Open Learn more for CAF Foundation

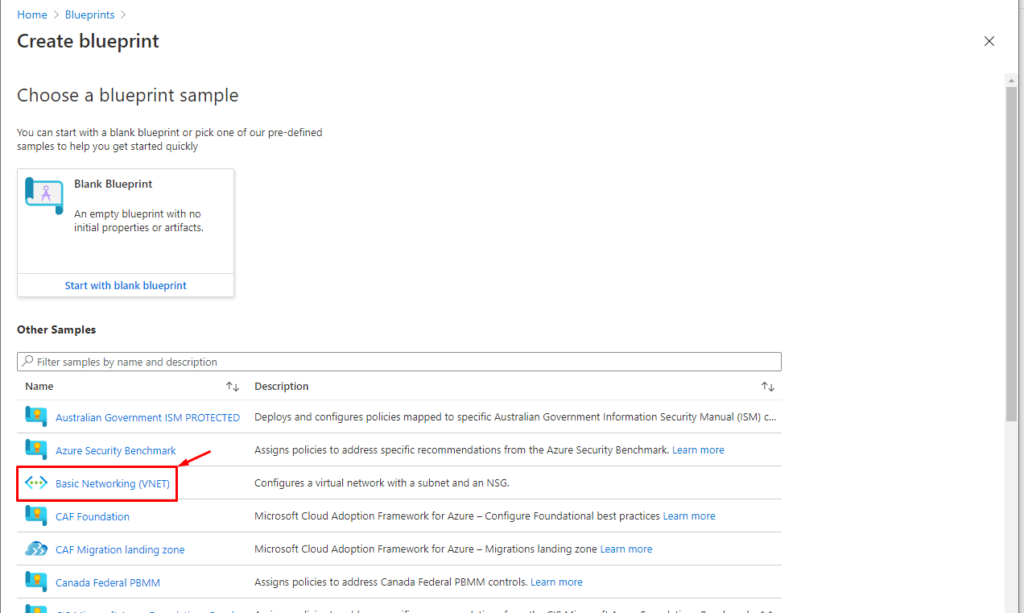coord(689,516)
